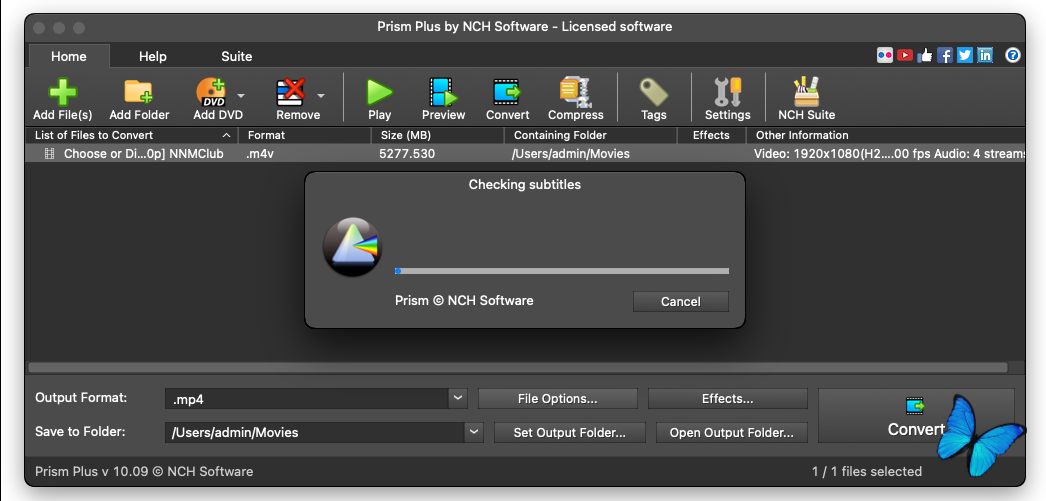
Task: Open the Output Format dropdown
Action: tap(458, 398)
